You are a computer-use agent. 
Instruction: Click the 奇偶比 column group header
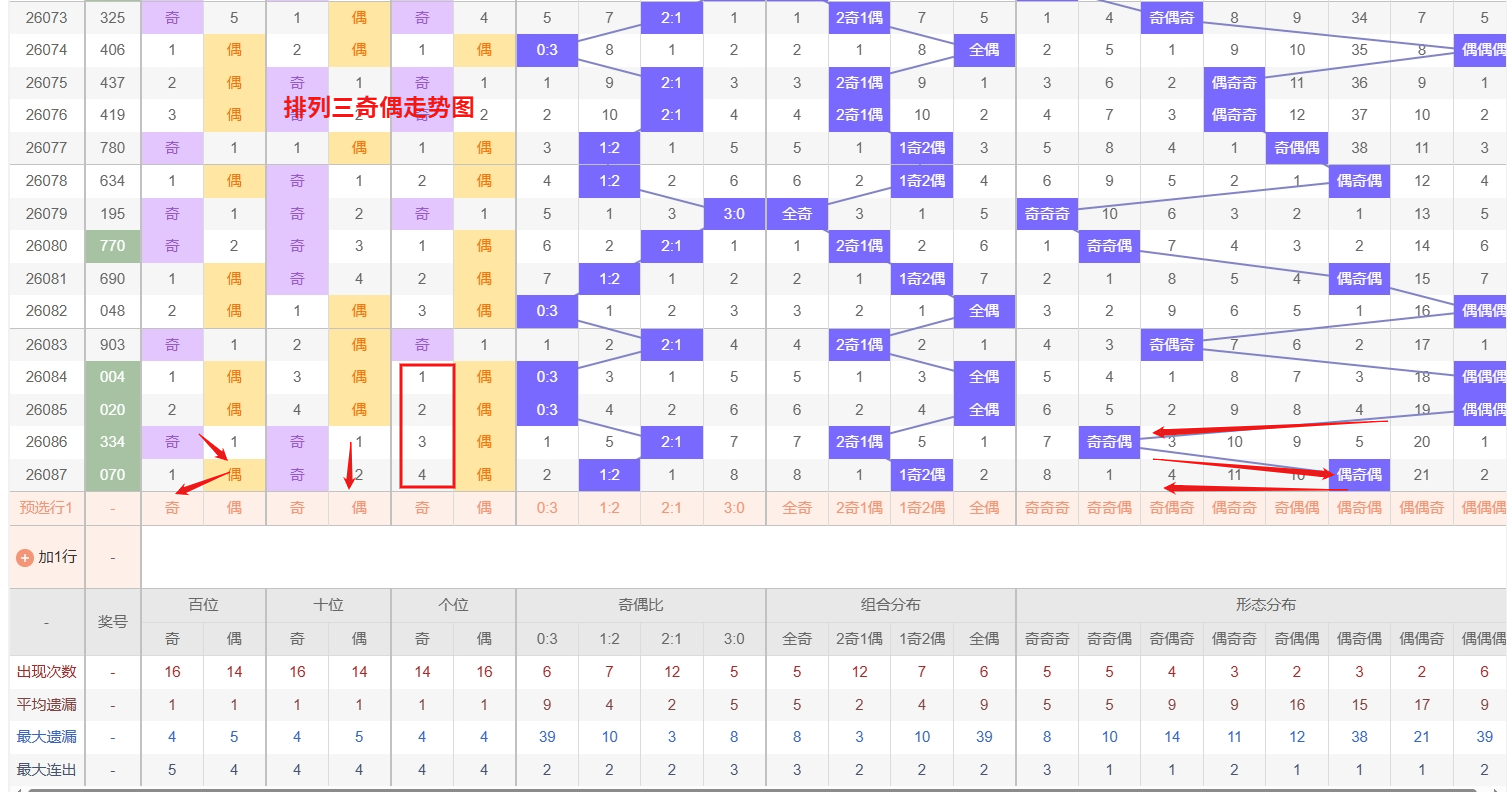(640, 605)
